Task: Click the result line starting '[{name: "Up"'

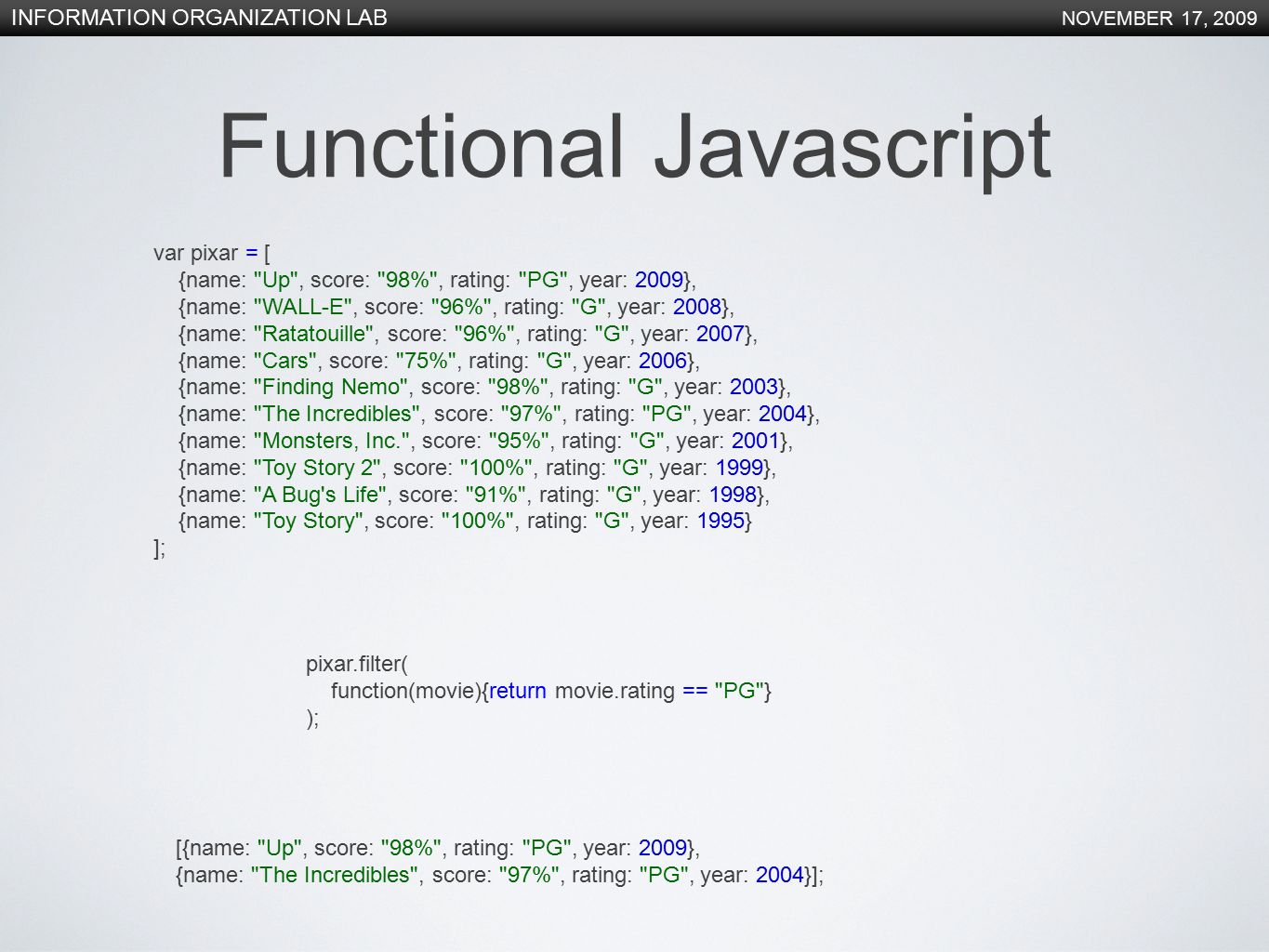Action: point(438,848)
